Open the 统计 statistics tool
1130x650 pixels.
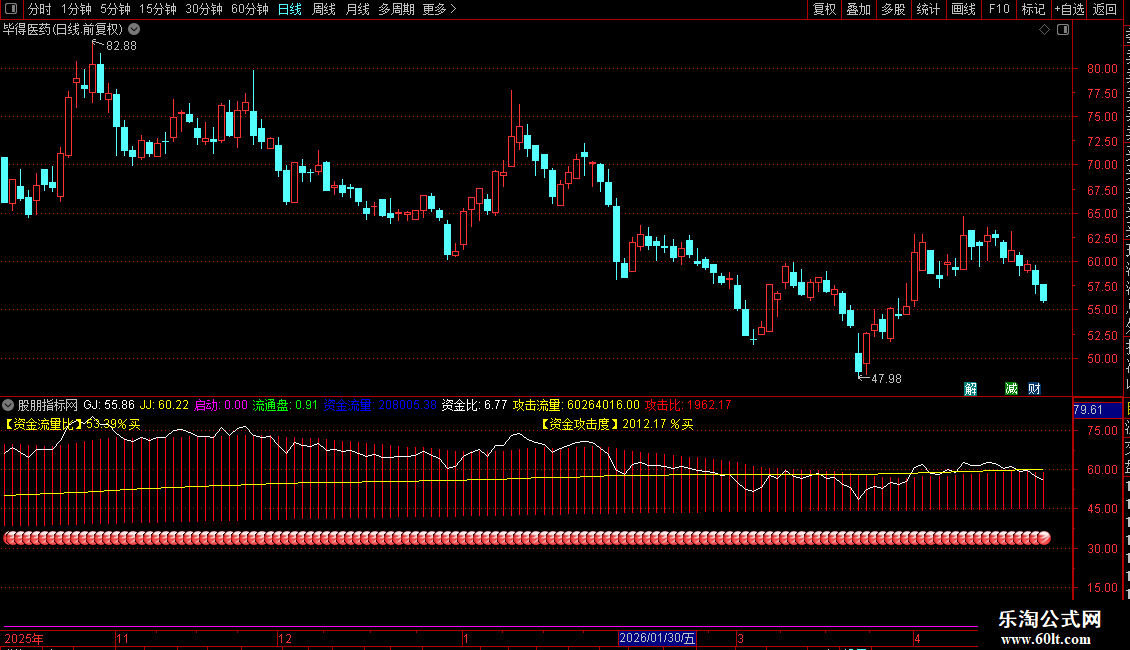927,9
